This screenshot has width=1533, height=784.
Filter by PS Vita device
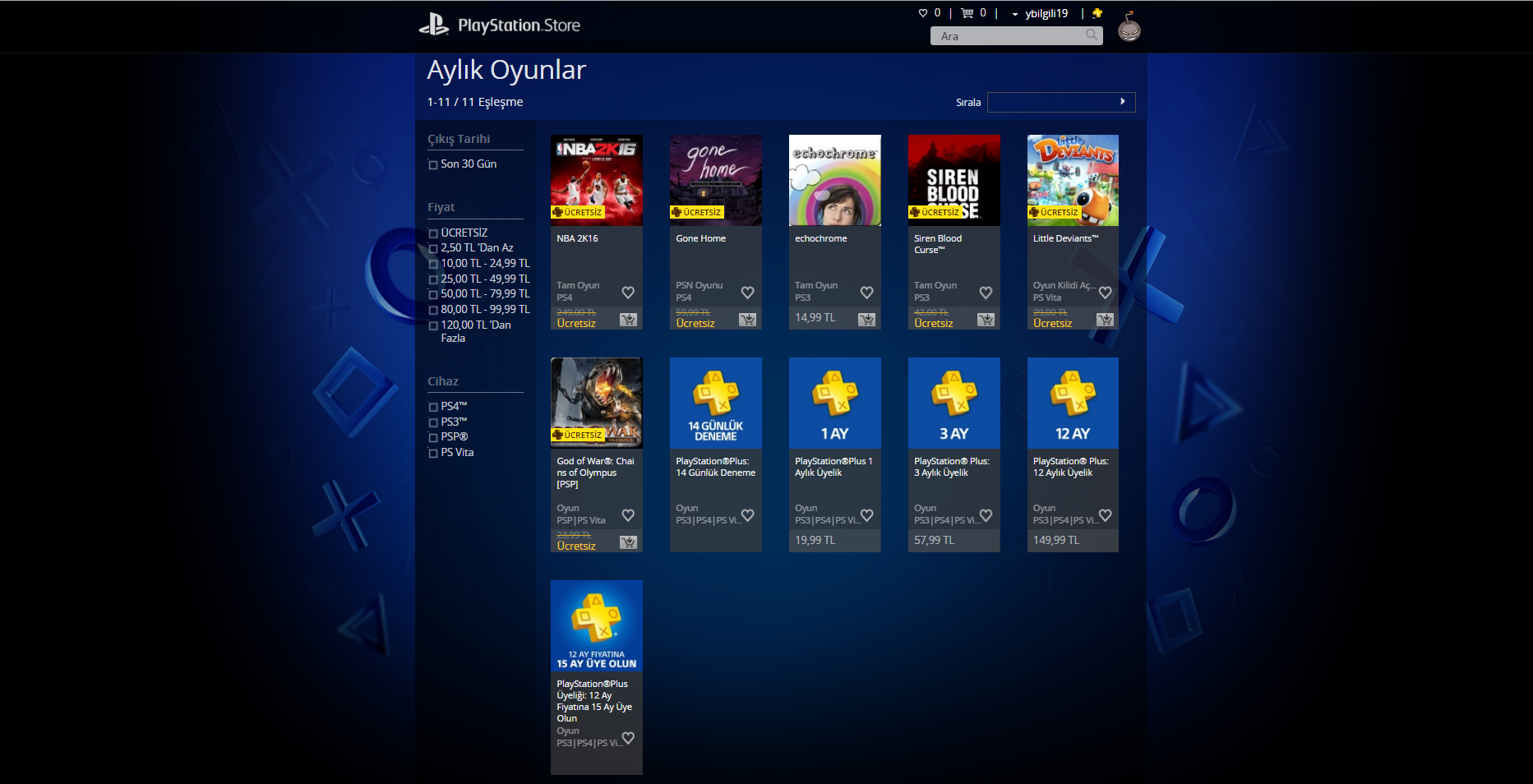433,453
